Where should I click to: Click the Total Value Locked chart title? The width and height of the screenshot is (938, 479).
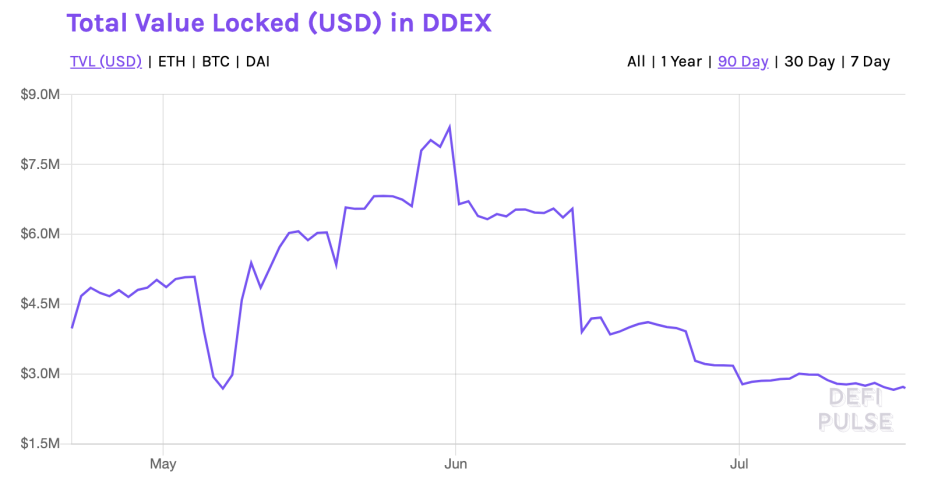(x=279, y=22)
